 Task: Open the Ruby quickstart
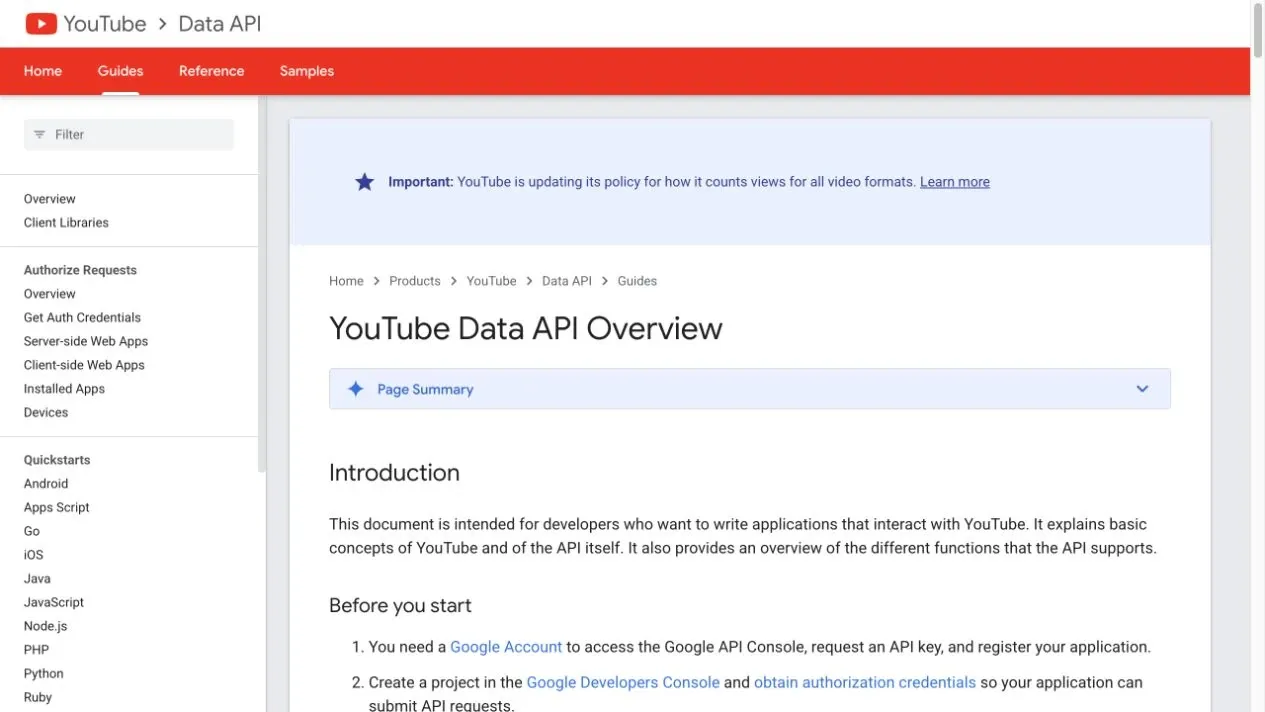[38, 698]
